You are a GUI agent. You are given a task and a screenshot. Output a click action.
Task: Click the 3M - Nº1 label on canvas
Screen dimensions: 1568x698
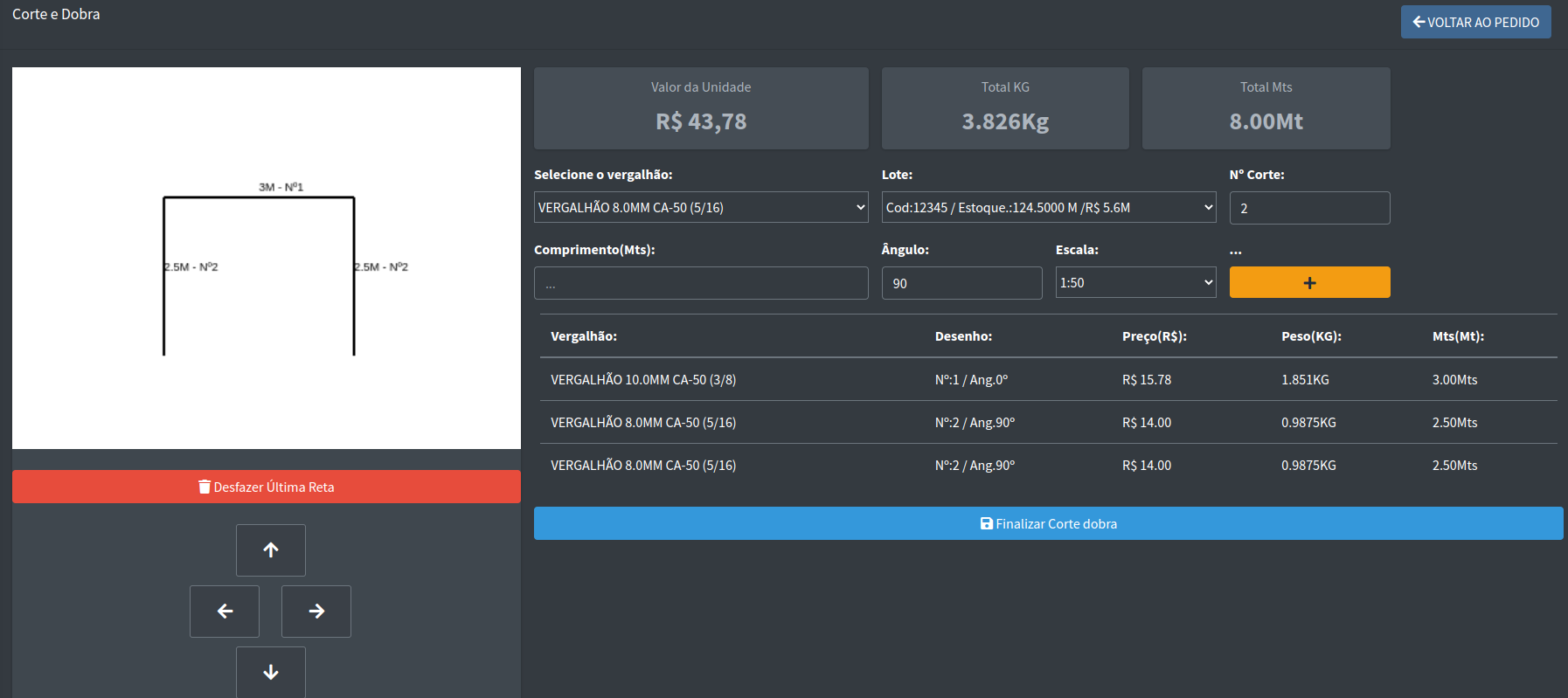pyautogui.click(x=281, y=187)
